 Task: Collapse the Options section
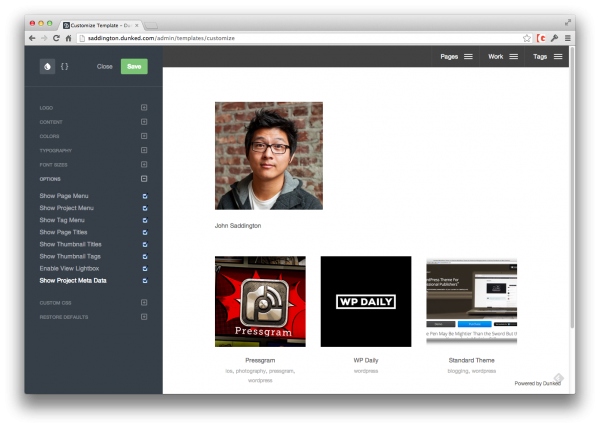click(144, 178)
